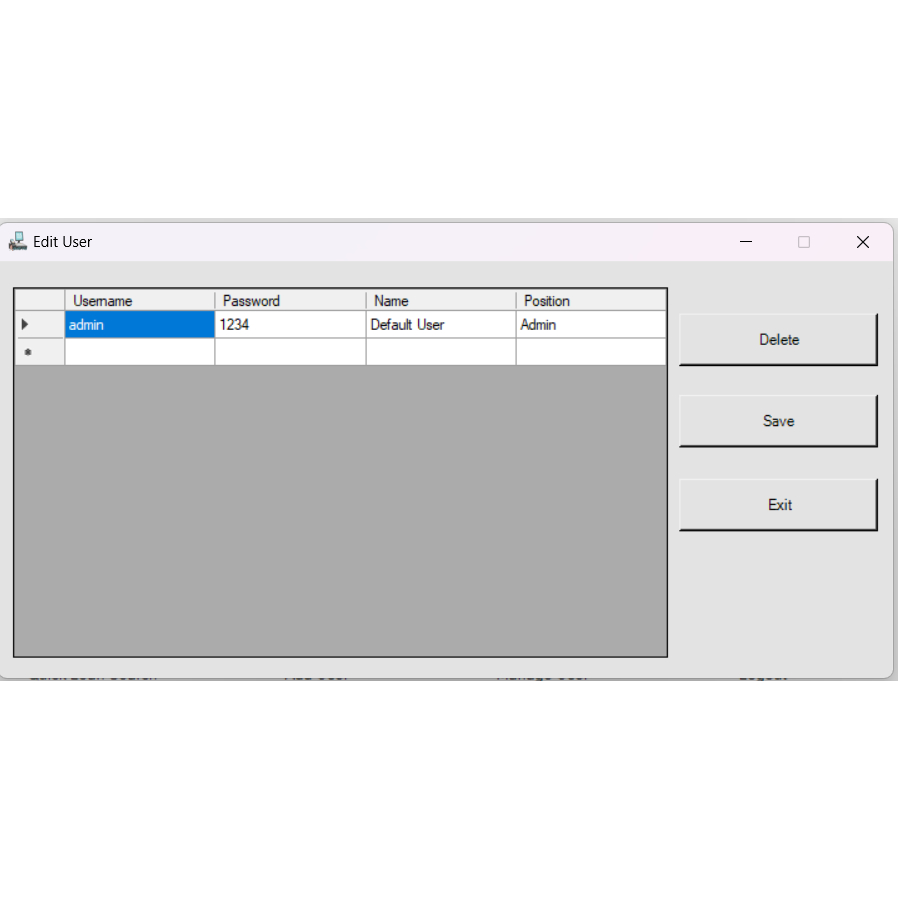Click the new row asterisk header
This screenshot has height=898, width=898.
[x=39, y=352]
